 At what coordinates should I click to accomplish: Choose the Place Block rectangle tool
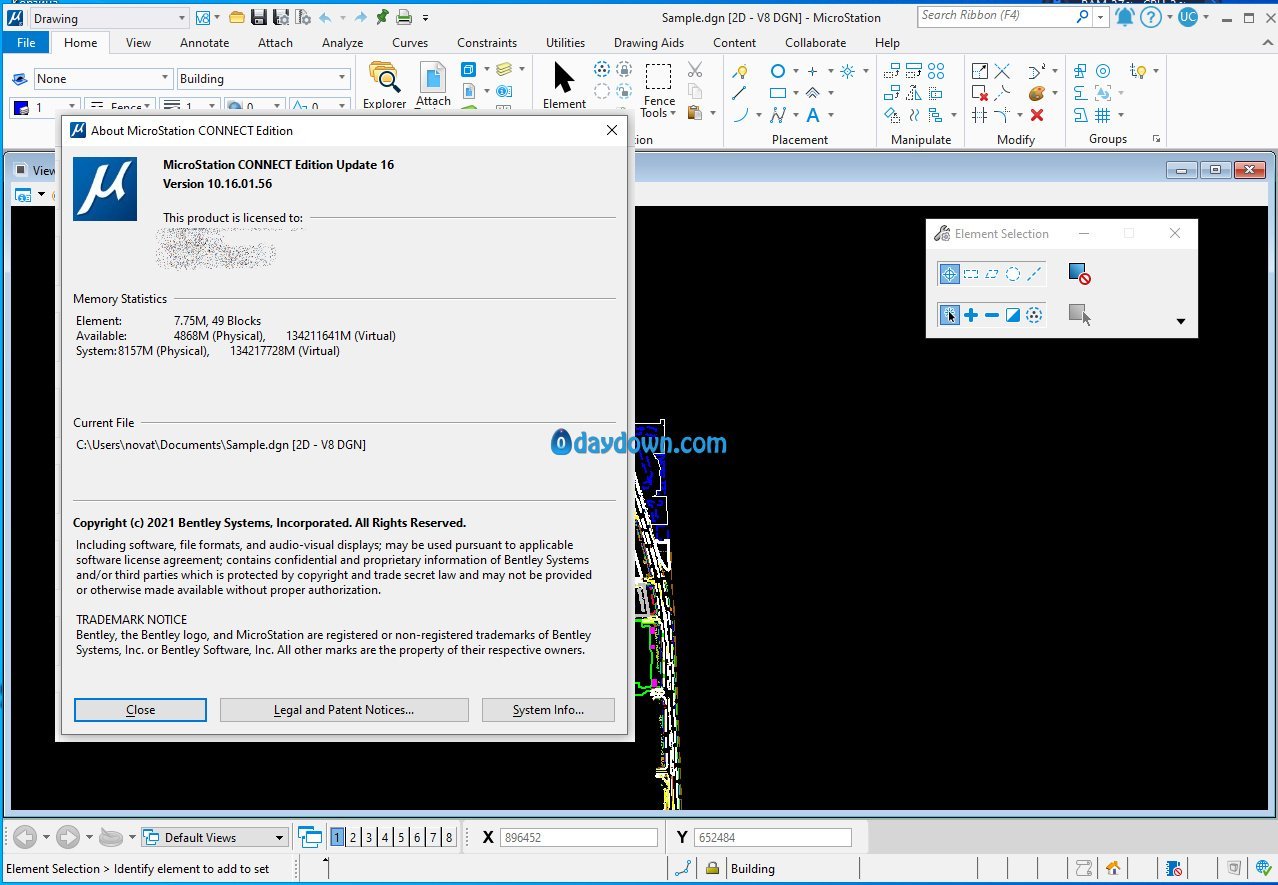778,93
